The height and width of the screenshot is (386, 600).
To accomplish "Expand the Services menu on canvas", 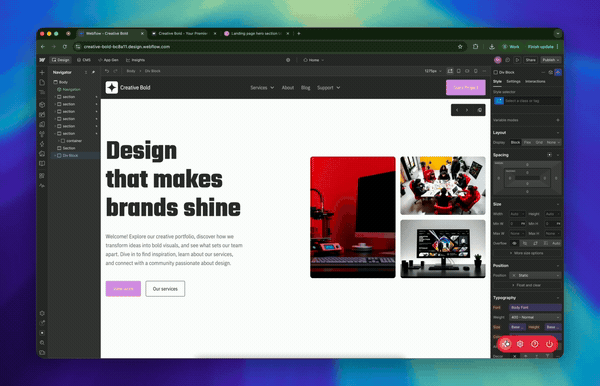I will pos(262,88).
